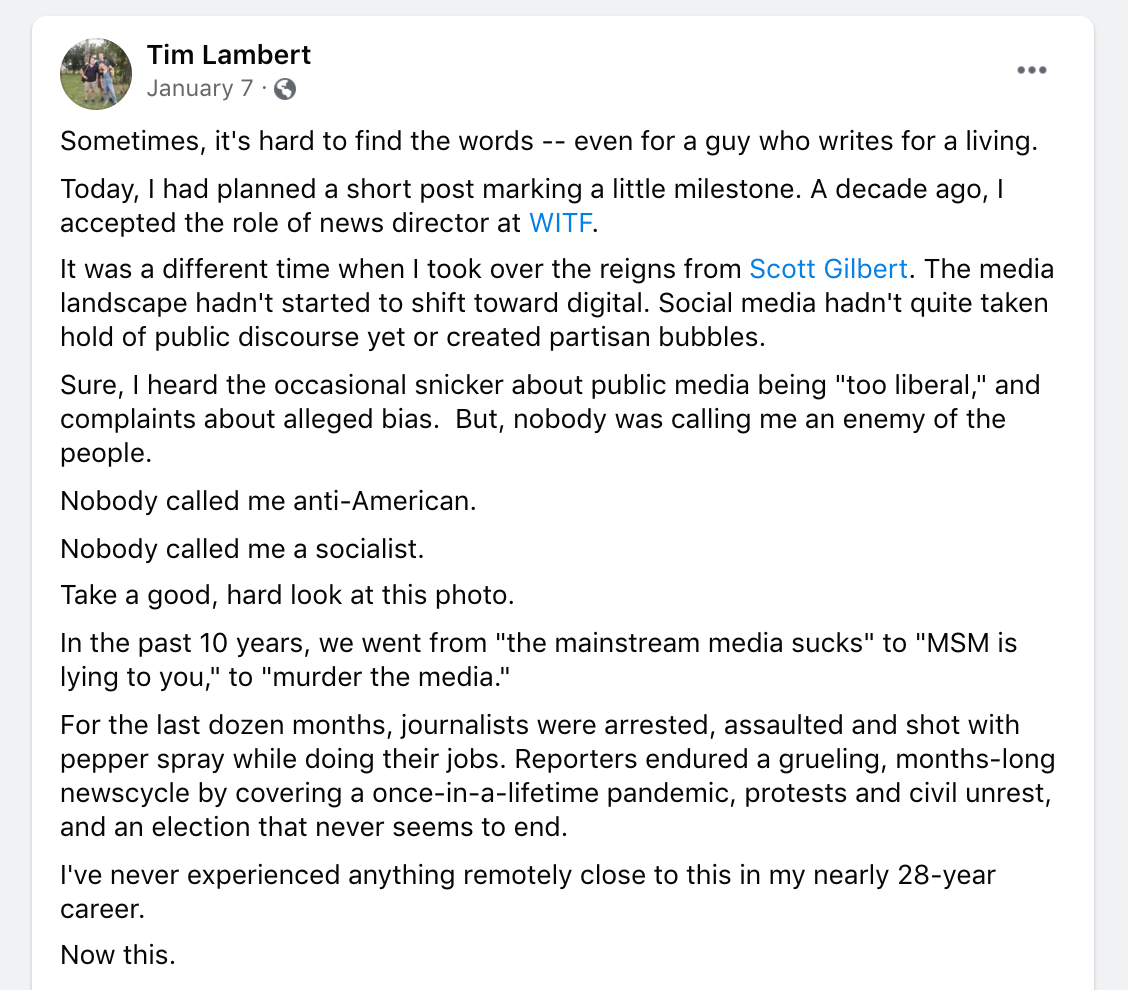Open the three-dot post options menu

click(1032, 70)
